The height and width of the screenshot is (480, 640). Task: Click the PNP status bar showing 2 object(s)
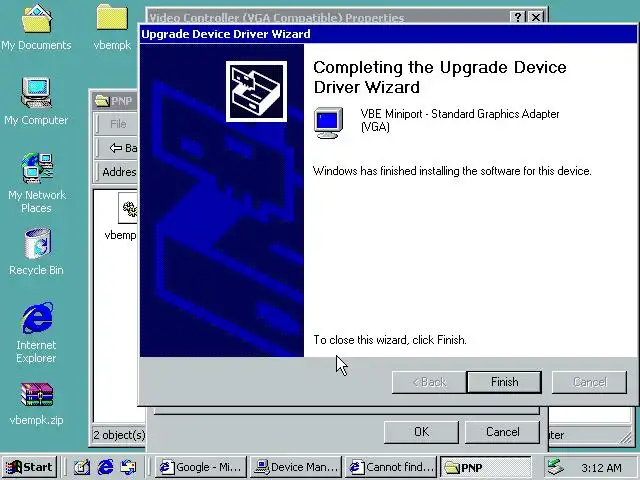[118, 435]
